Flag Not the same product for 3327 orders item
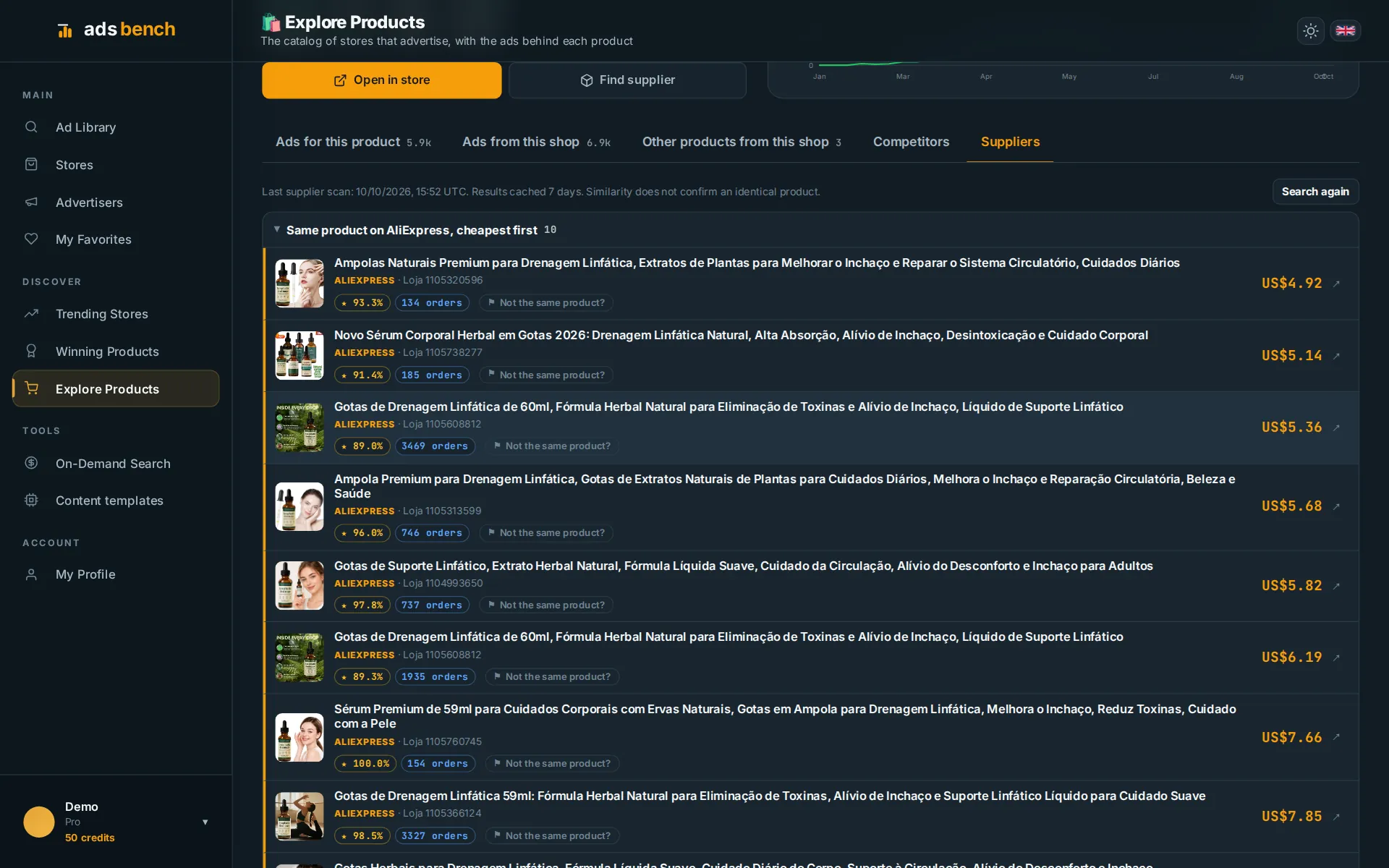Image resolution: width=1389 pixels, height=868 pixels. pos(551,835)
